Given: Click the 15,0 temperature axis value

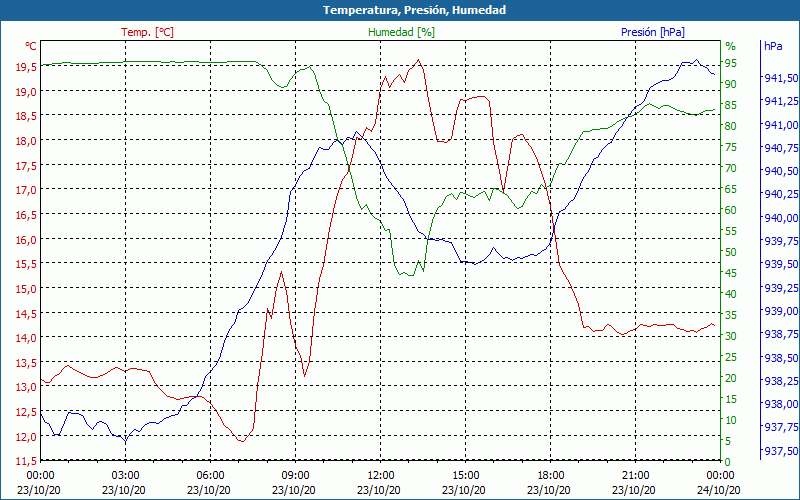Looking at the screenshot, I should [26, 289].
